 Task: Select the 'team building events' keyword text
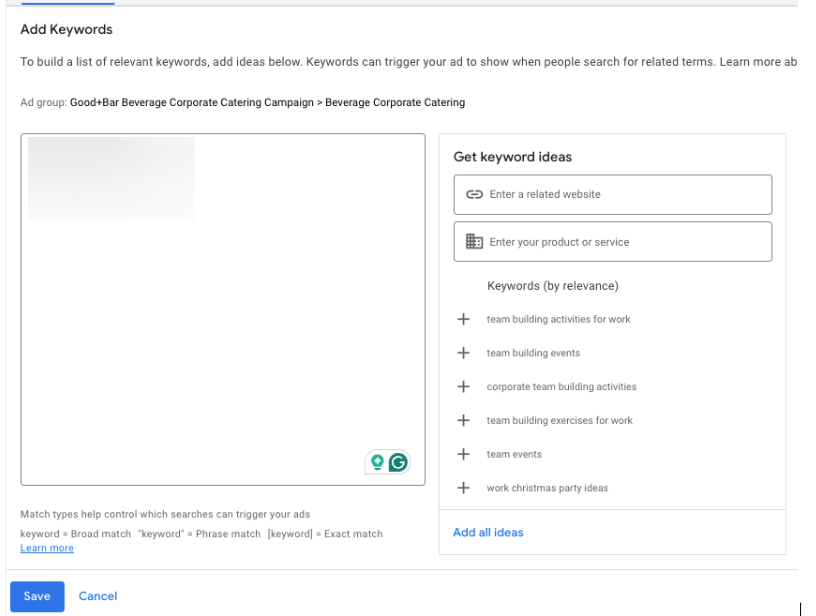(533, 353)
